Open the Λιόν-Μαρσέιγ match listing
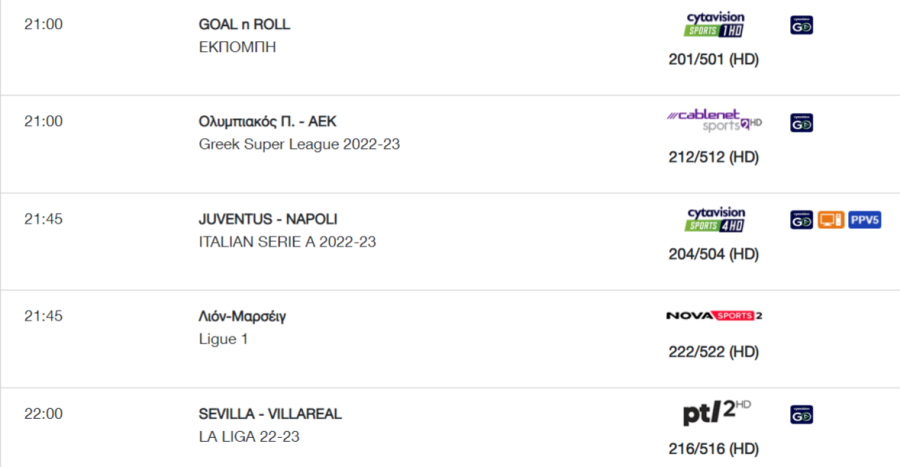This screenshot has height=467, width=900. click(x=242, y=317)
